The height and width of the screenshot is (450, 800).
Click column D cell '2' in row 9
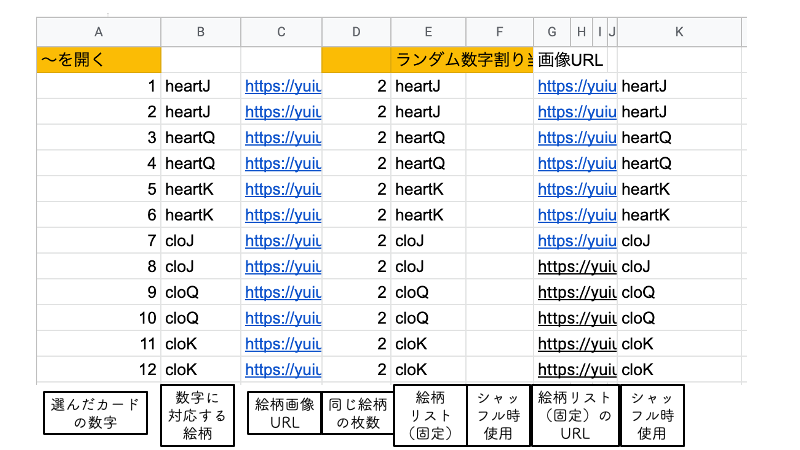pyautogui.click(x=356, y=292)
